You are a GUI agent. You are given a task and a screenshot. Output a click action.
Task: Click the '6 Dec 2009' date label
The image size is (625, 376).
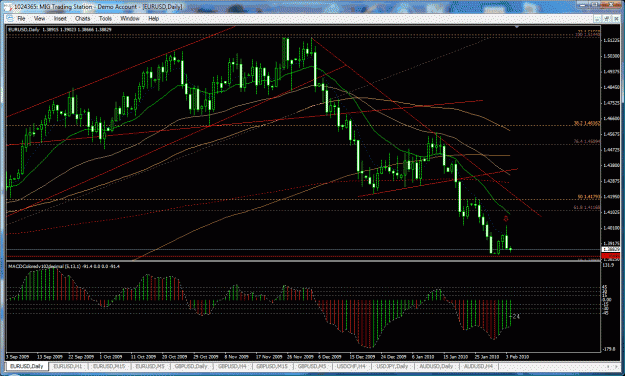(330, 356)
